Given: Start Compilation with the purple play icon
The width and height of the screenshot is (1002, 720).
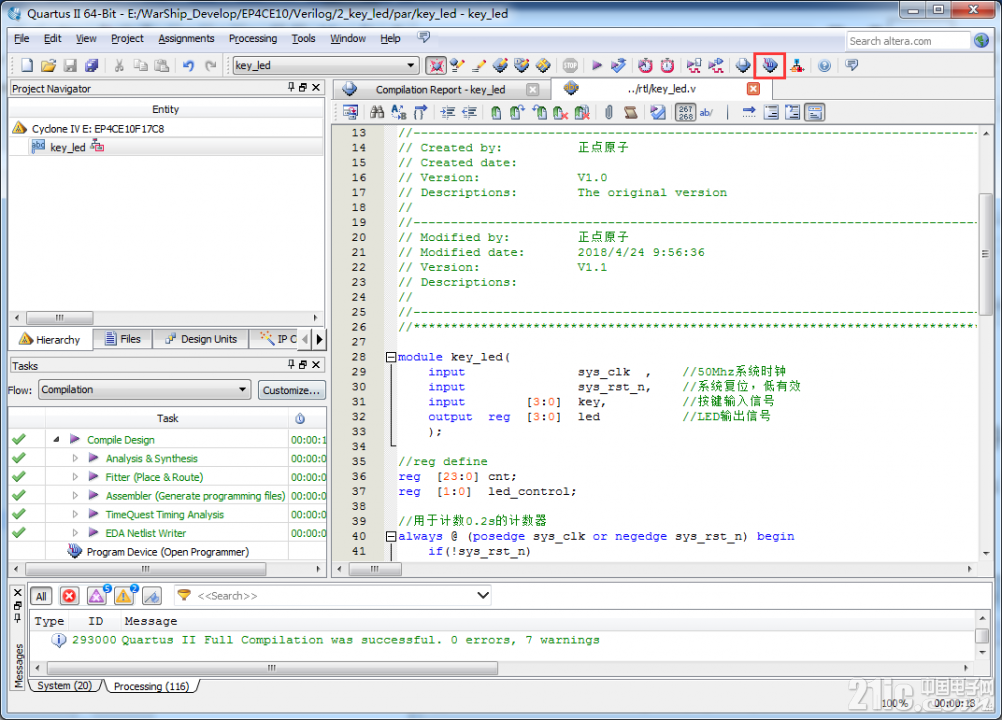Looking at the screenshot, I should pos(597,65).
